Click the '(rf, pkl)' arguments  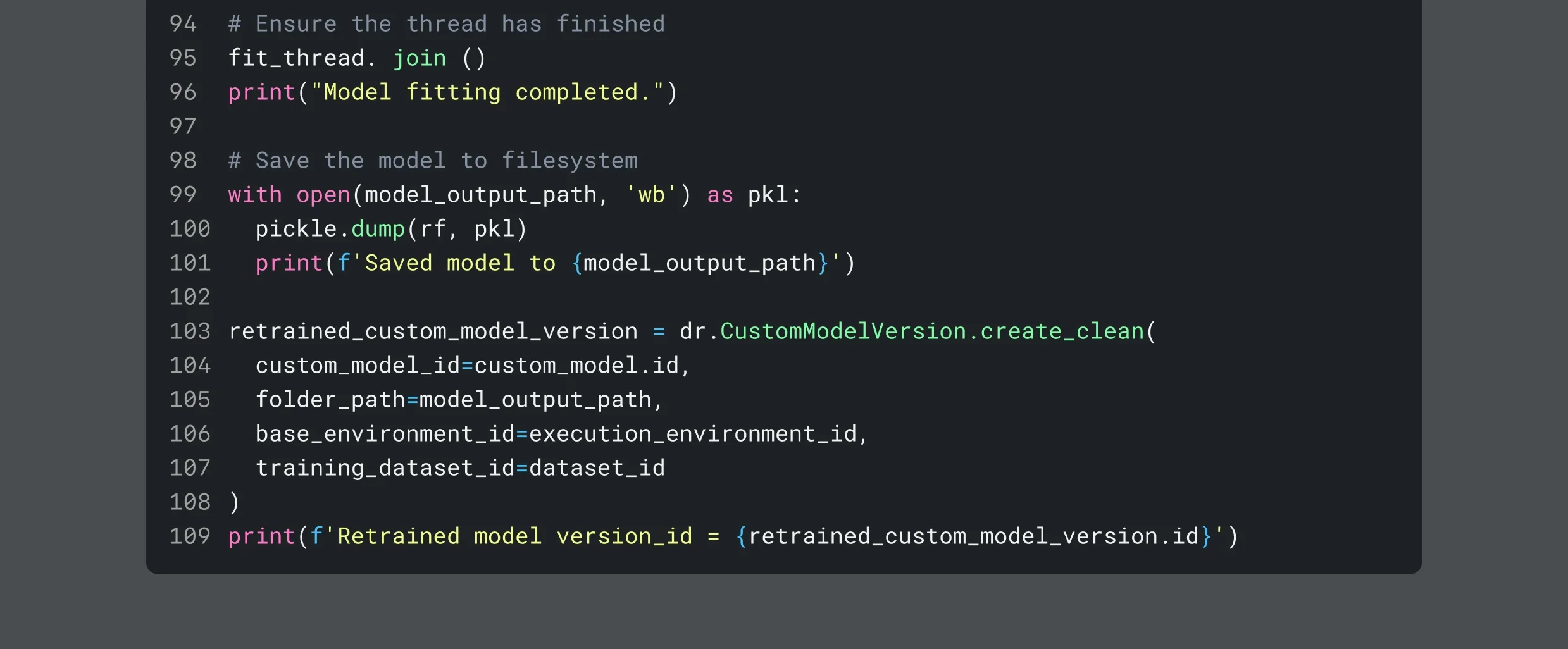tap(467, 229)
